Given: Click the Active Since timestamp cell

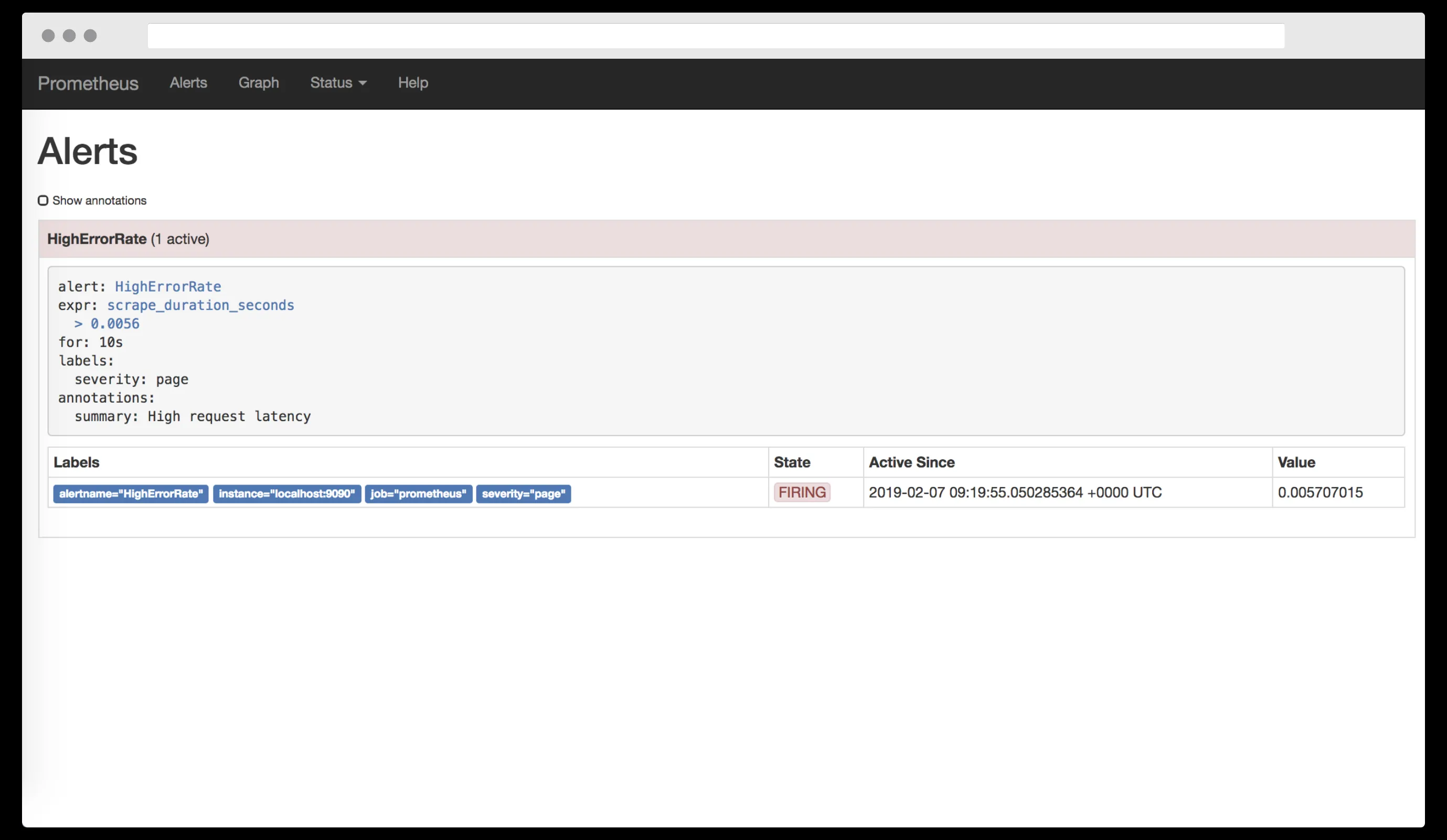Looking at the screenshot, I should 1015,492.
